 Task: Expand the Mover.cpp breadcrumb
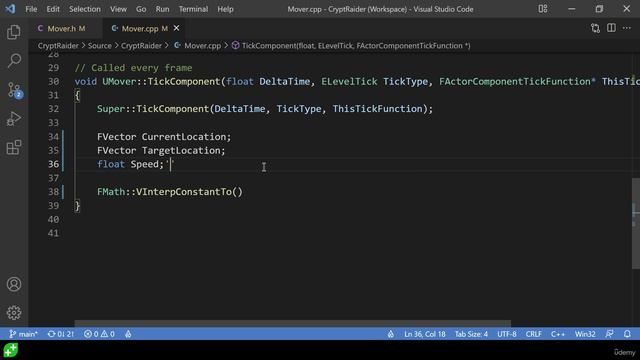[x=198, y=46]
